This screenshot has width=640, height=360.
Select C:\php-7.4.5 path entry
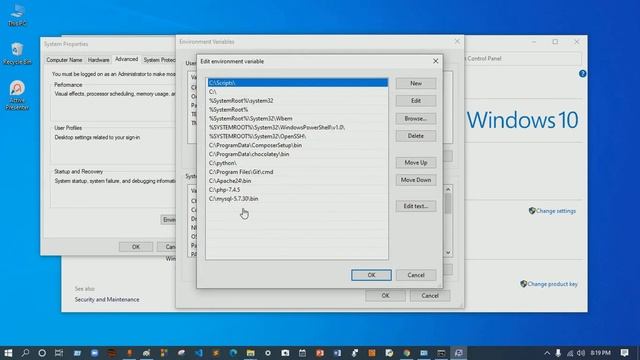[x=297, y=190]
